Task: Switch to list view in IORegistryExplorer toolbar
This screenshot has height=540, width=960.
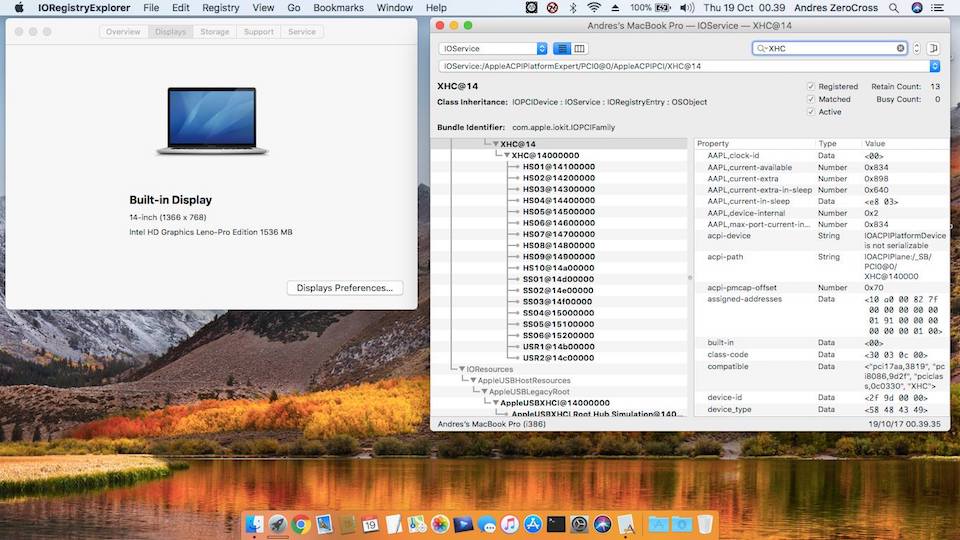Action: pos(561,48)
